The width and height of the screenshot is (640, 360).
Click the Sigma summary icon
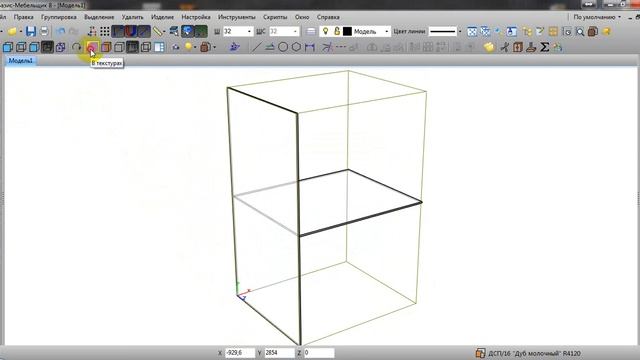point(544,47)
